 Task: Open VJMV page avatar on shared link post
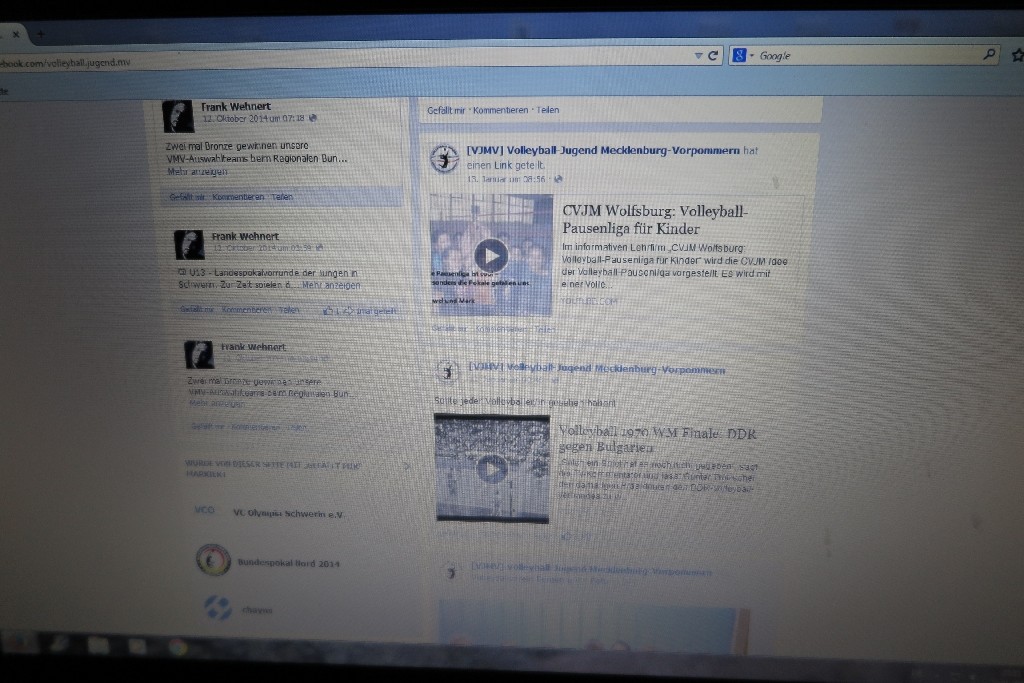tap(445, 158)
